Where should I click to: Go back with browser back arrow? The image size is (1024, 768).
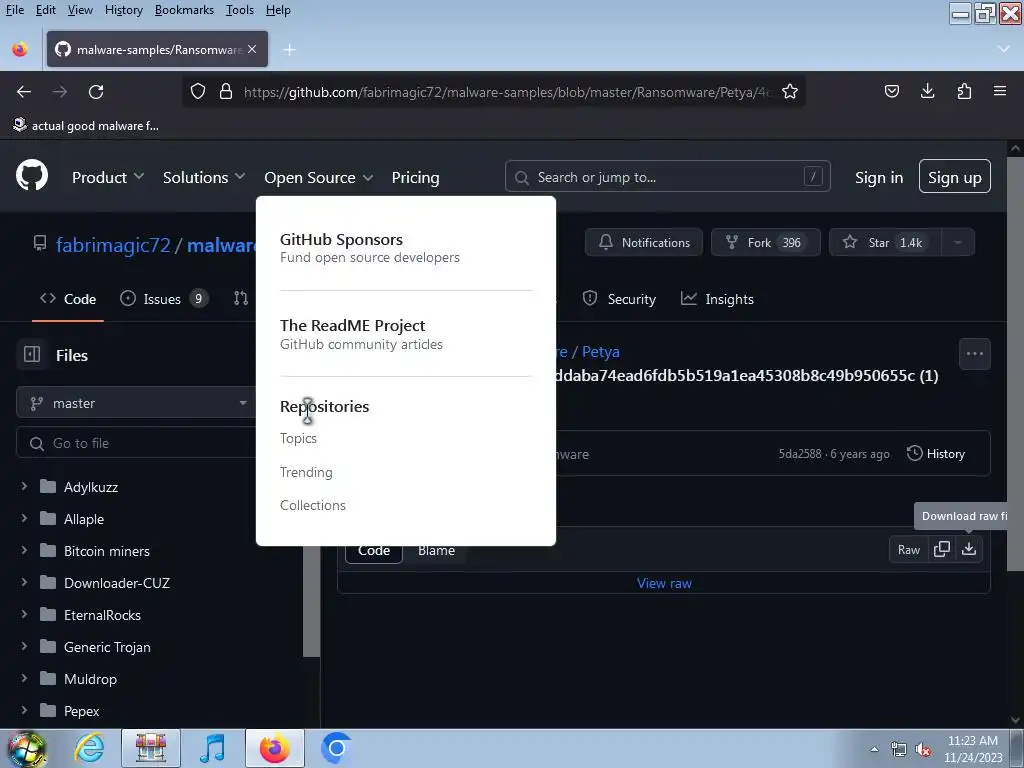(x=24, y=92)
